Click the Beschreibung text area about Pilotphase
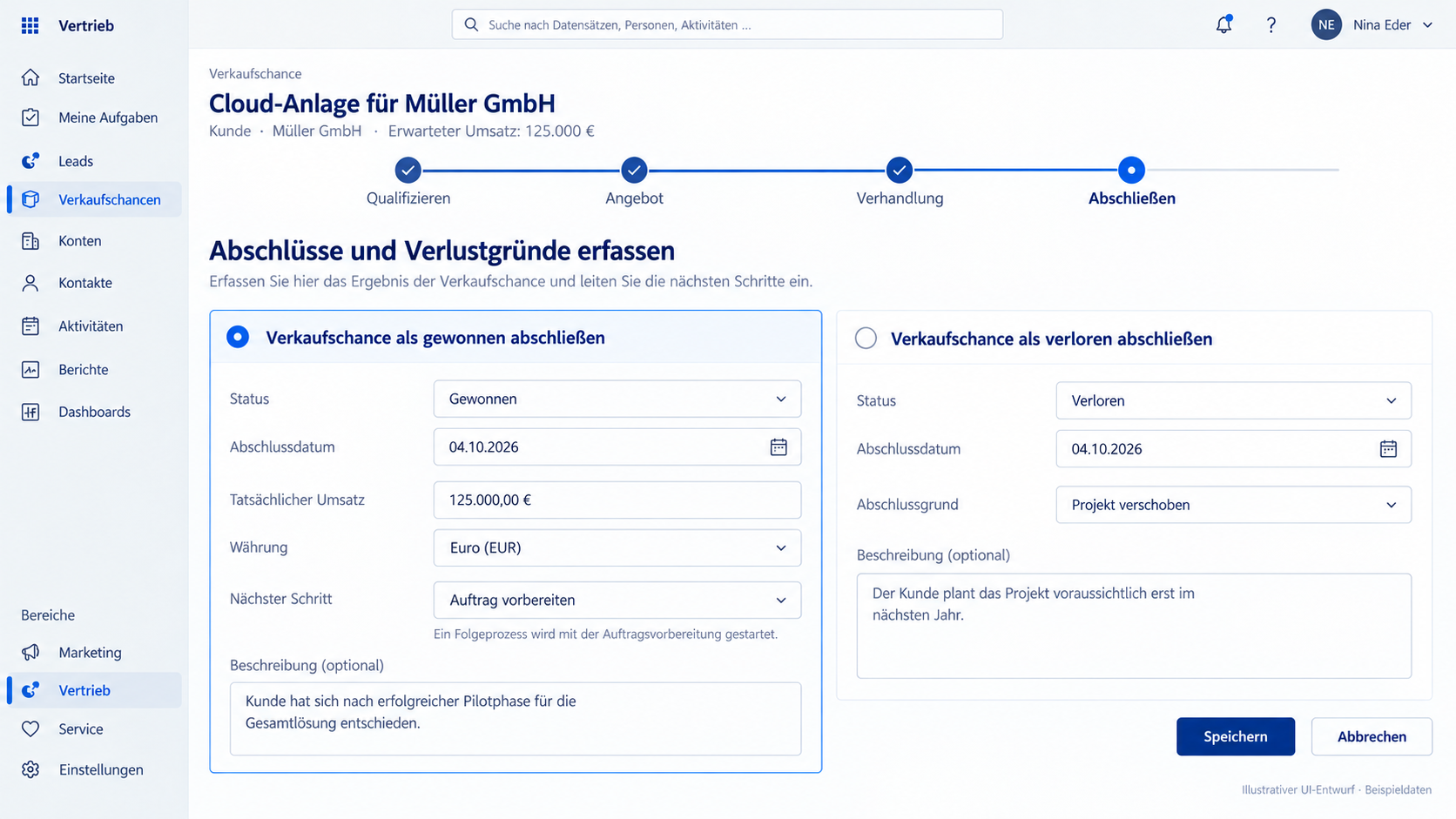1456x819 pixels. [516, 719]
